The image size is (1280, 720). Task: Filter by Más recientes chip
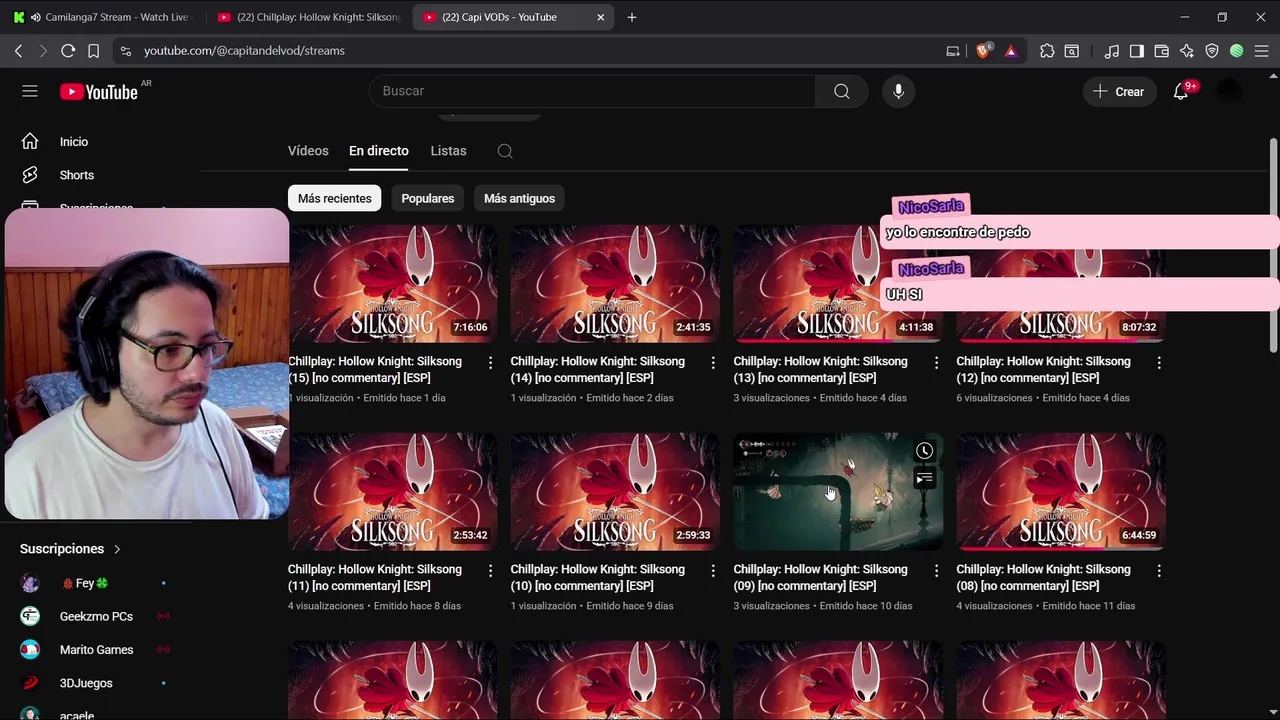coord(335,198)
